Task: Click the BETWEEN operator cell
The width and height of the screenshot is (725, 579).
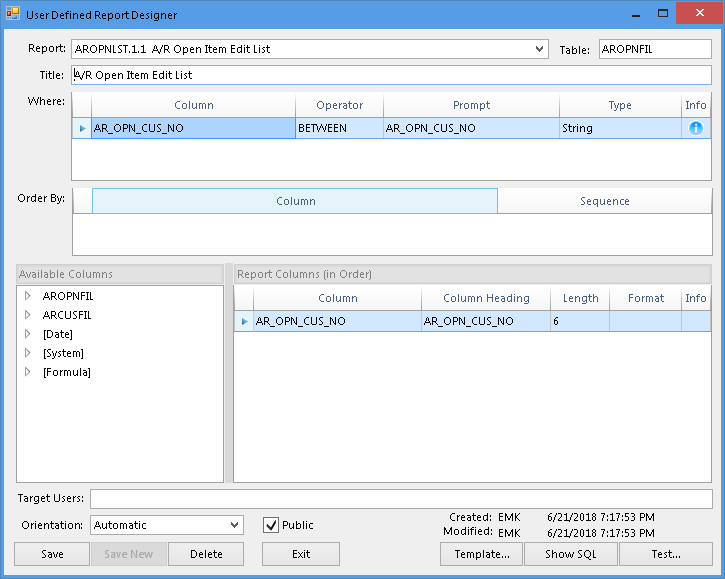Action: 339,128
